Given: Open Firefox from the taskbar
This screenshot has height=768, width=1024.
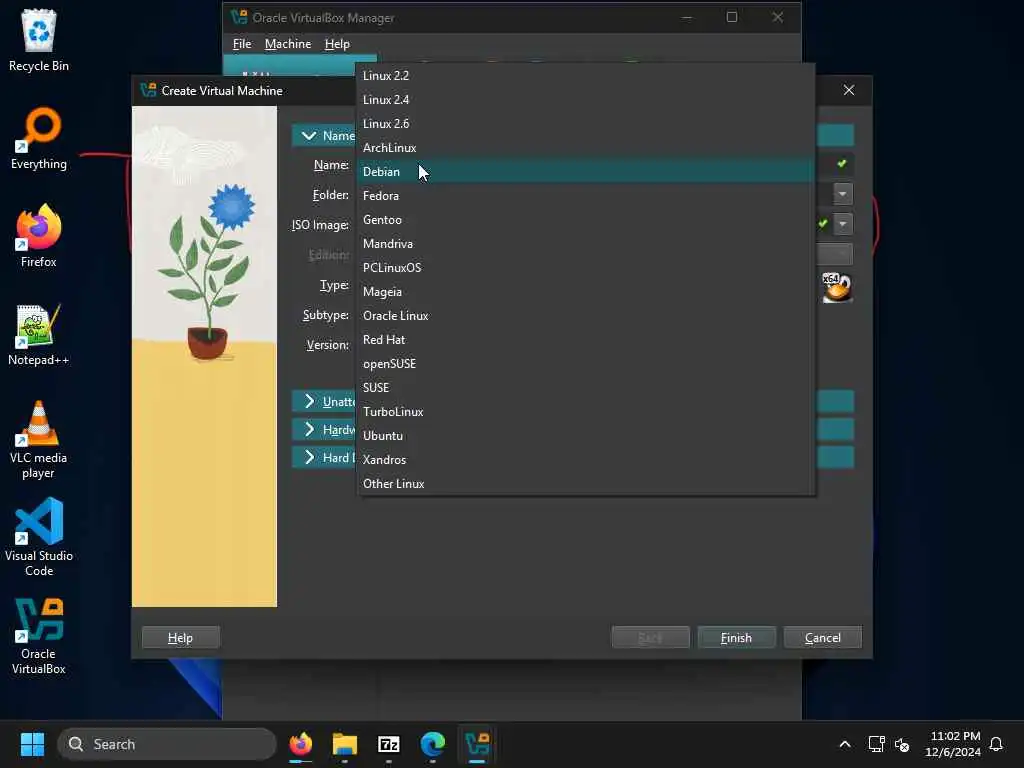Looking at the screenshot, I should coord(300,744).
